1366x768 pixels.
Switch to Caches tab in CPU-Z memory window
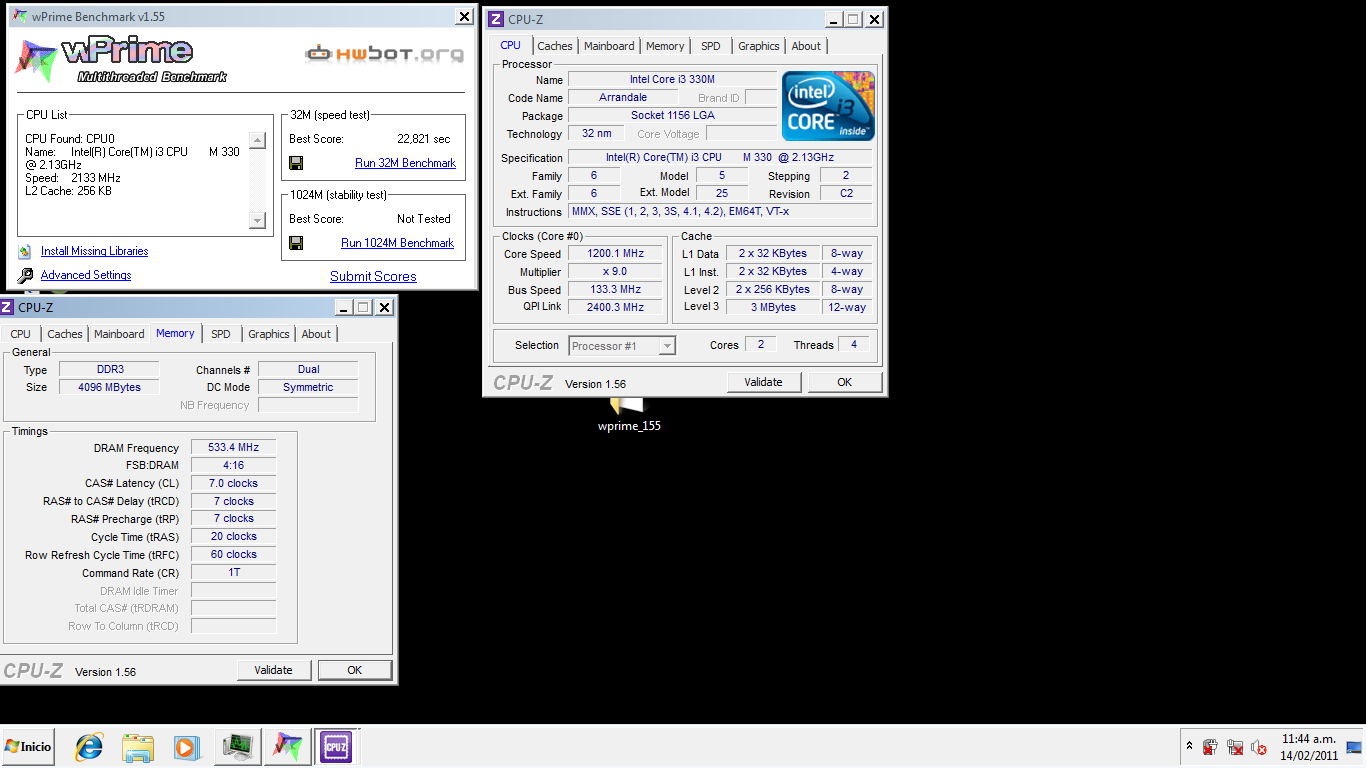tap(65, 334)
